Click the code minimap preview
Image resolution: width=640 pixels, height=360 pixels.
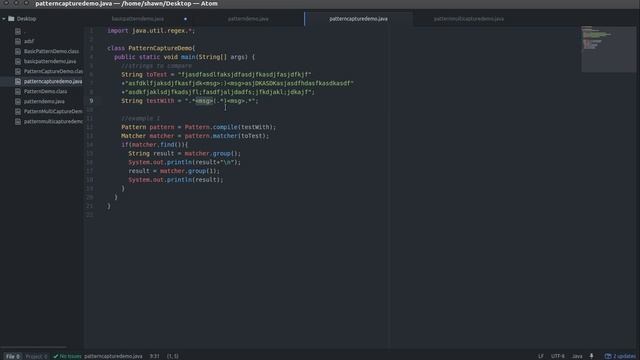coord(608,49)
